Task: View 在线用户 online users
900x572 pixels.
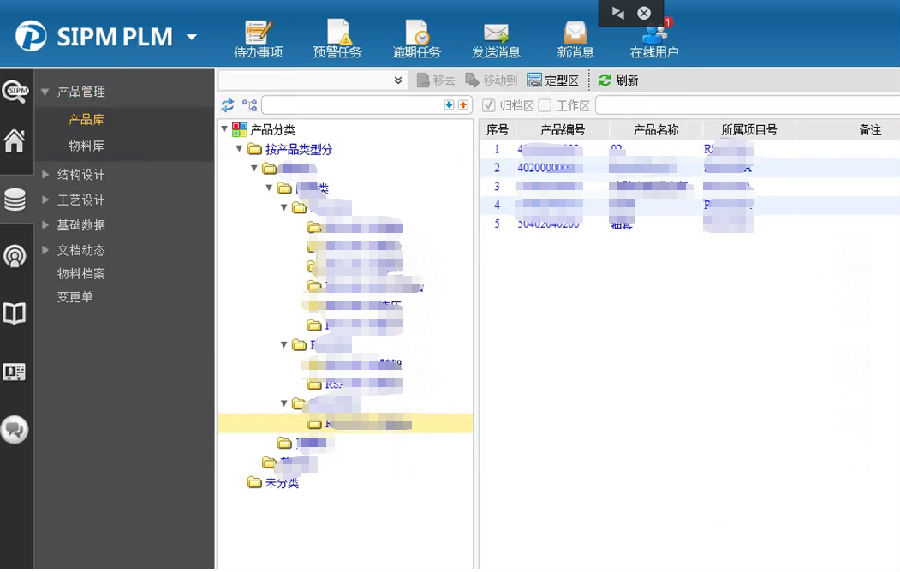Action: 654,33
